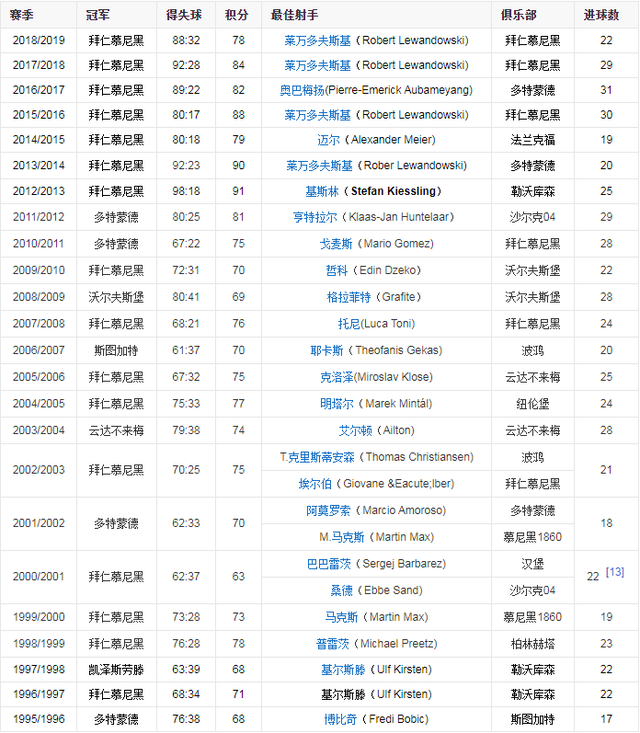Click the 基斯林 player link
The height and width of the screenshot is (733, 640).
[x=322, y=191]
